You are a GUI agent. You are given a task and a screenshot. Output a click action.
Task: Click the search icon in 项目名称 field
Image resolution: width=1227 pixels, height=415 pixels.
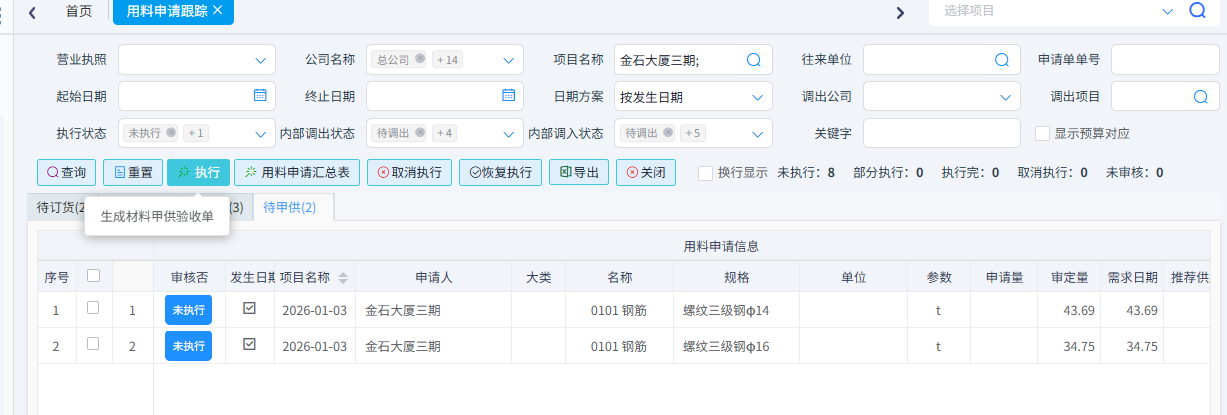coord(754,60)
